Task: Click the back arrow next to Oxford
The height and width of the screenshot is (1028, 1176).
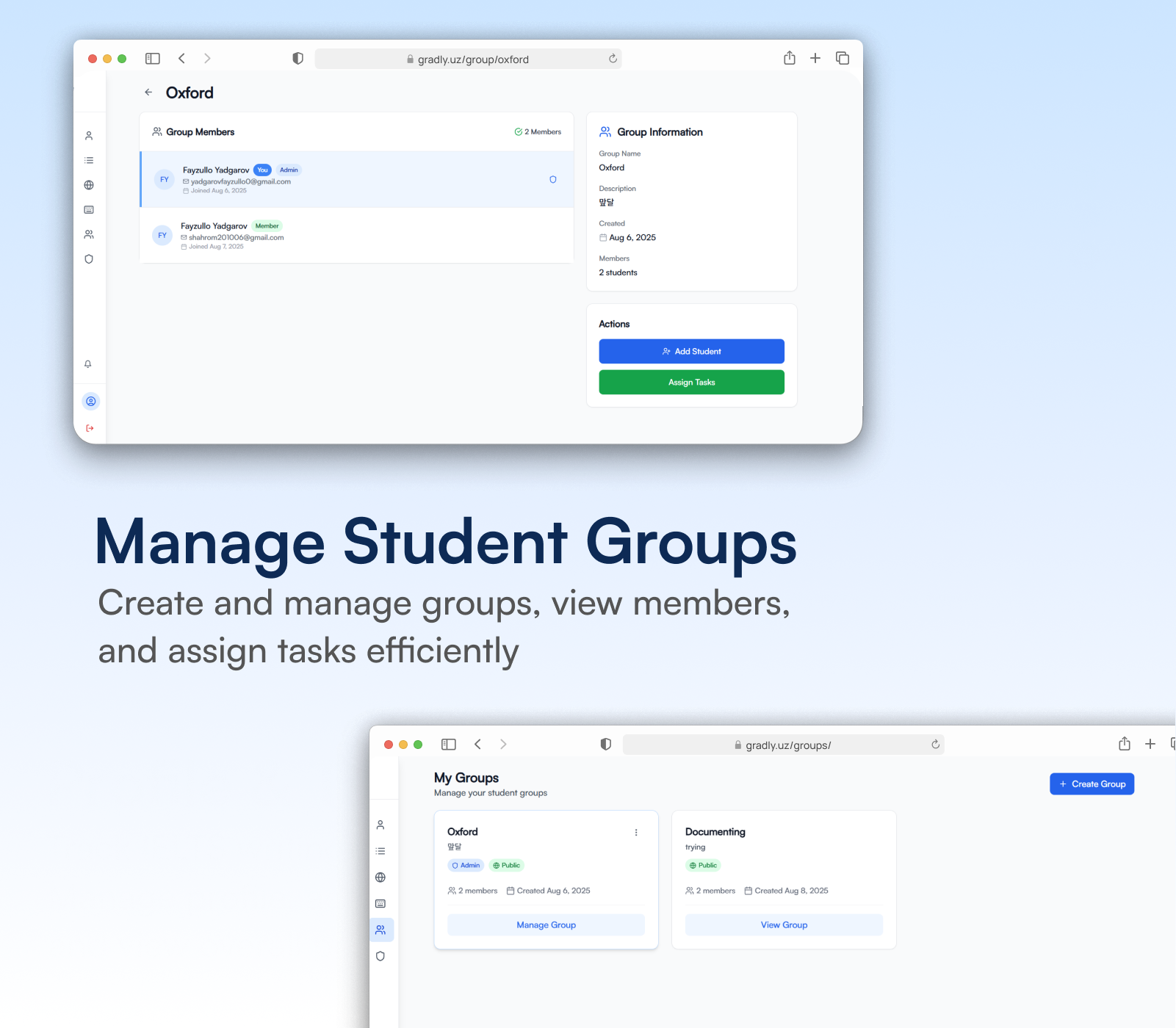Action: click(x=148, y=93)
